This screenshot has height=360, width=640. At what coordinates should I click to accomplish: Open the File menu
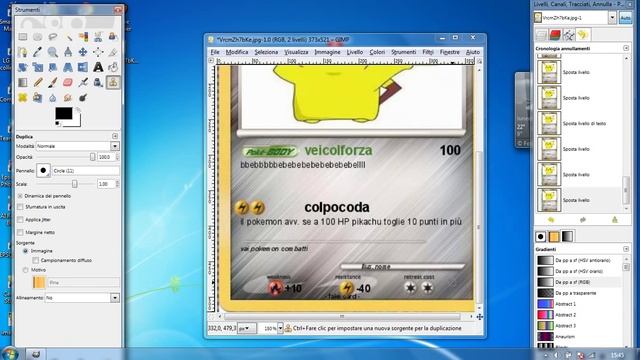pyautogui.click(x=215, y=52)
